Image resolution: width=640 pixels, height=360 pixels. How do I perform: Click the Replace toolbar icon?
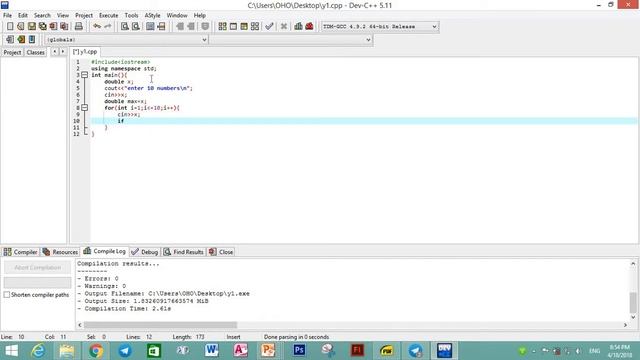click(x=136, y=27)
